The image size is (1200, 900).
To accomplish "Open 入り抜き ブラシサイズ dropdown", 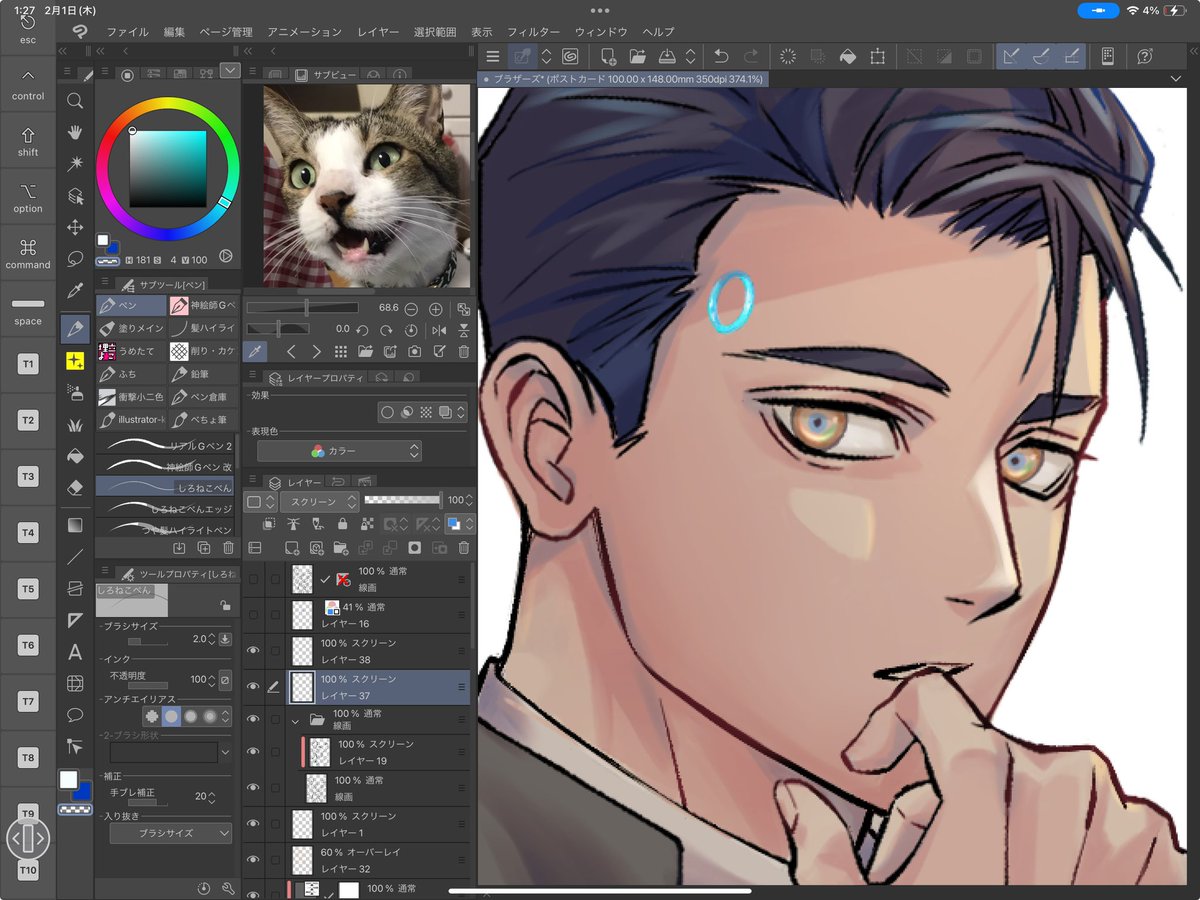I will click(170, 832).
